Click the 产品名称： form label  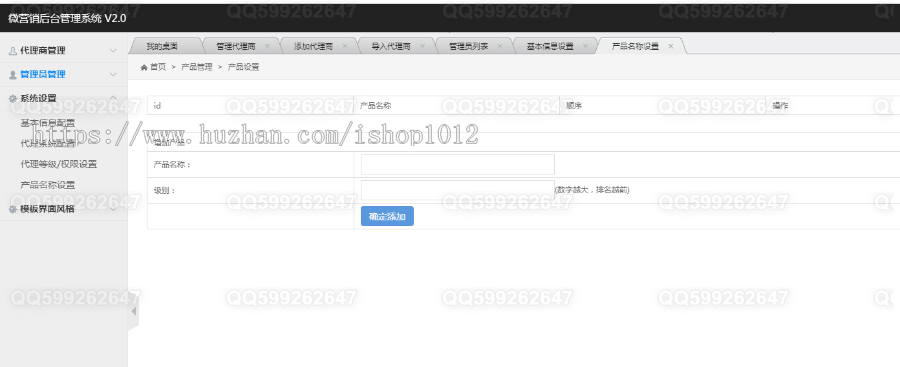172,165
